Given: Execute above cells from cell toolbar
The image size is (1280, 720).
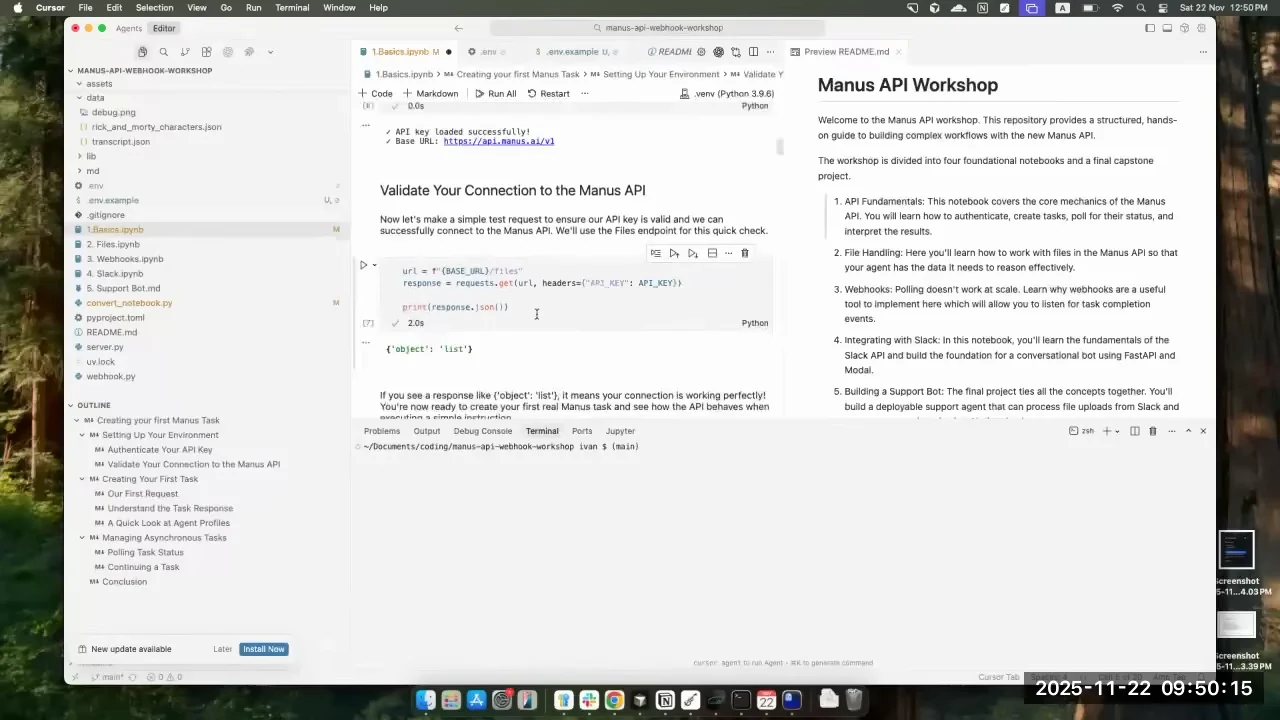Looking at the screenshot, I should [x=674, y=253].
